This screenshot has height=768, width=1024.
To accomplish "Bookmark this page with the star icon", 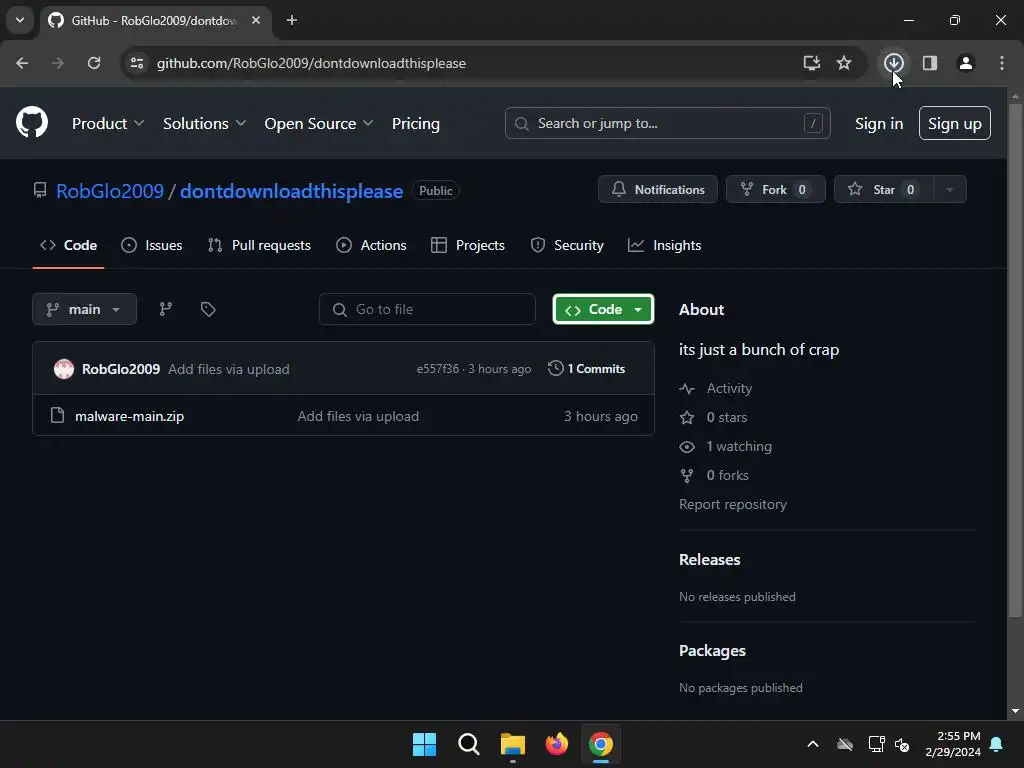I will (x=844, y=63).
